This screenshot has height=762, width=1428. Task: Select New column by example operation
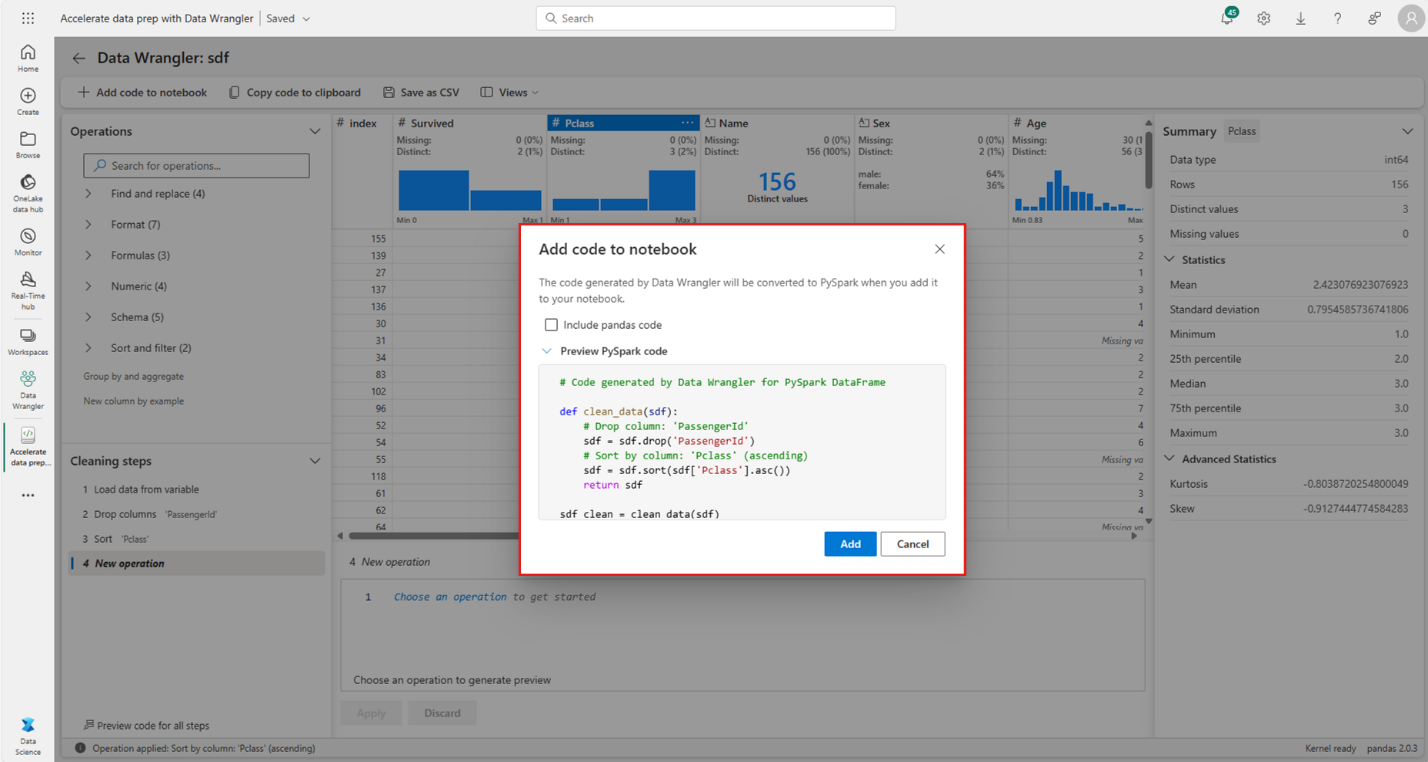click(133, 401)
